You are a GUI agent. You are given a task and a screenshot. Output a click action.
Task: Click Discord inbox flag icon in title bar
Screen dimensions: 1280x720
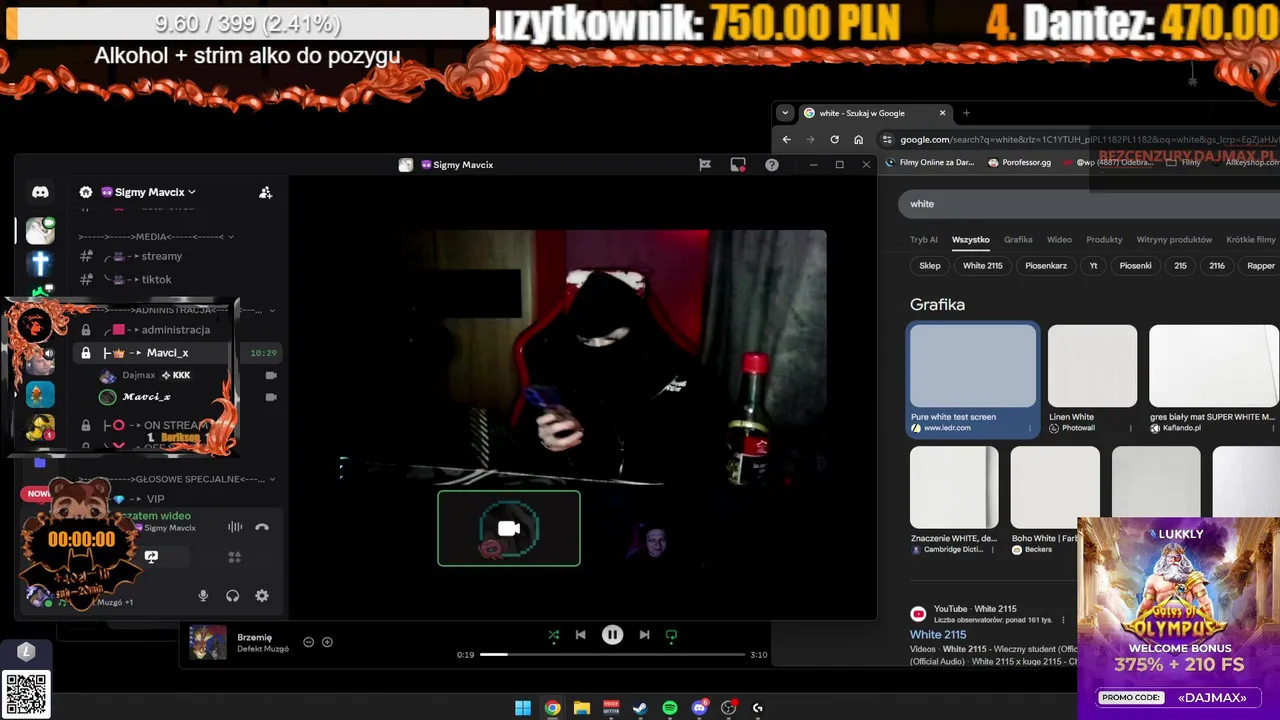(x=705, y=165)
